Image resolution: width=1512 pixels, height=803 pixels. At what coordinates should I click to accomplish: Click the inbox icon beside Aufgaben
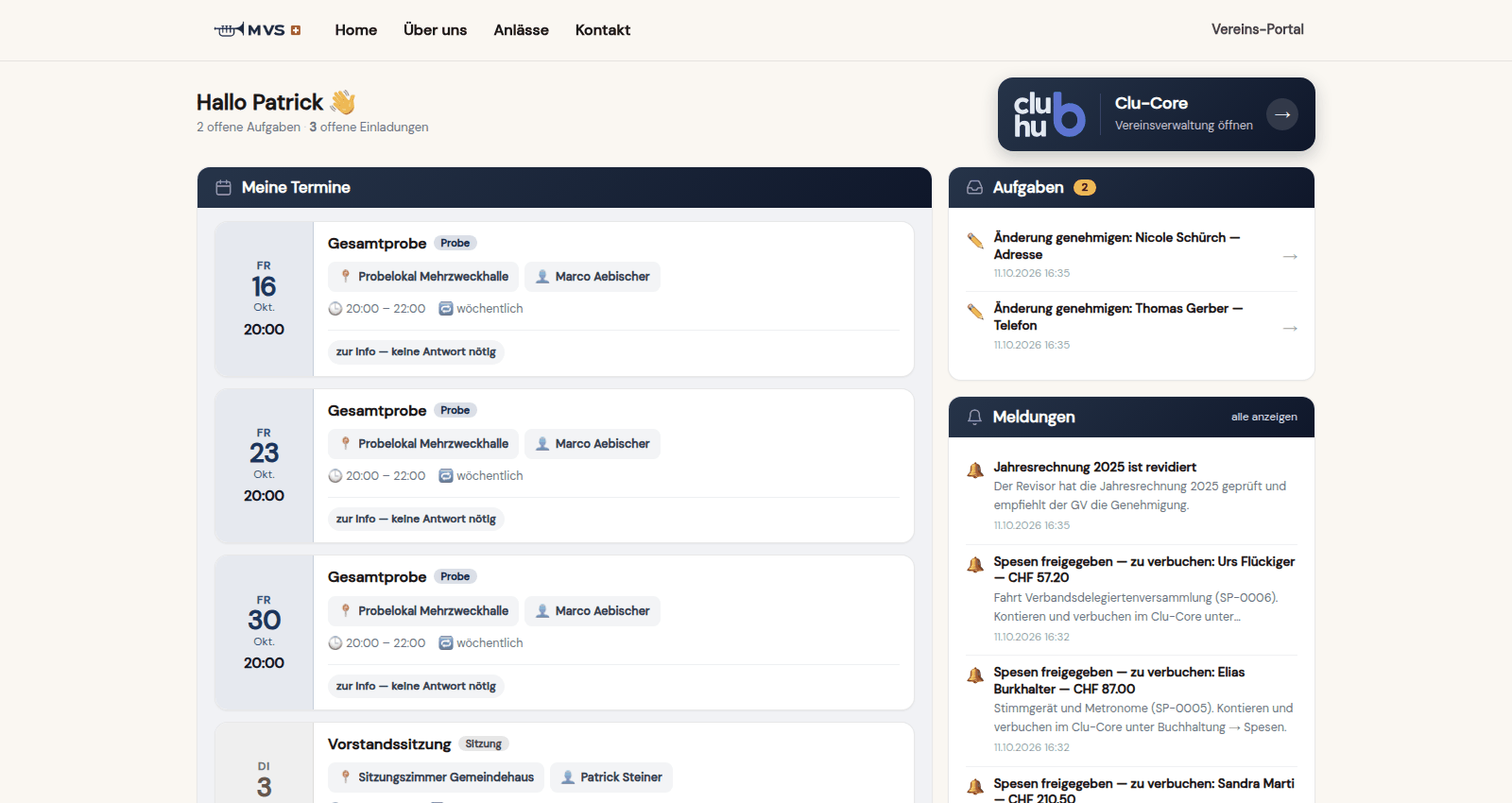[974, 188]
